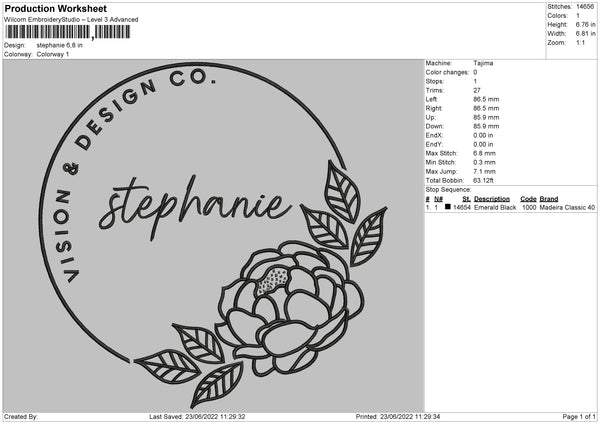Viewport: 600px width, 424px height.
Task: Click the Code column header
Action: (x=528, y=199)
